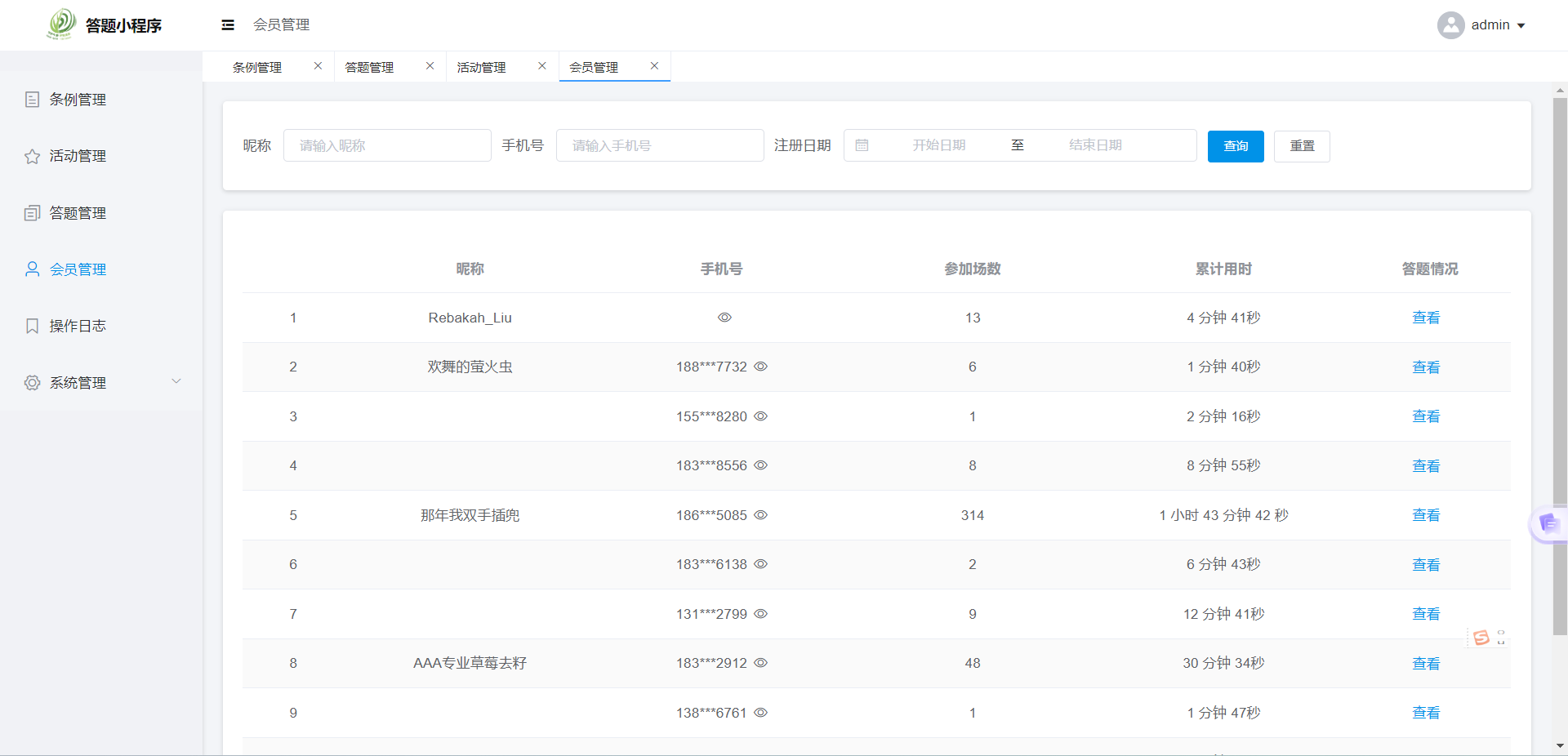Image resolution: width=1568 pixels, height=756 pixels.
Task: Select the 结束日期 end date field
Action: [x=1095, y=145]
